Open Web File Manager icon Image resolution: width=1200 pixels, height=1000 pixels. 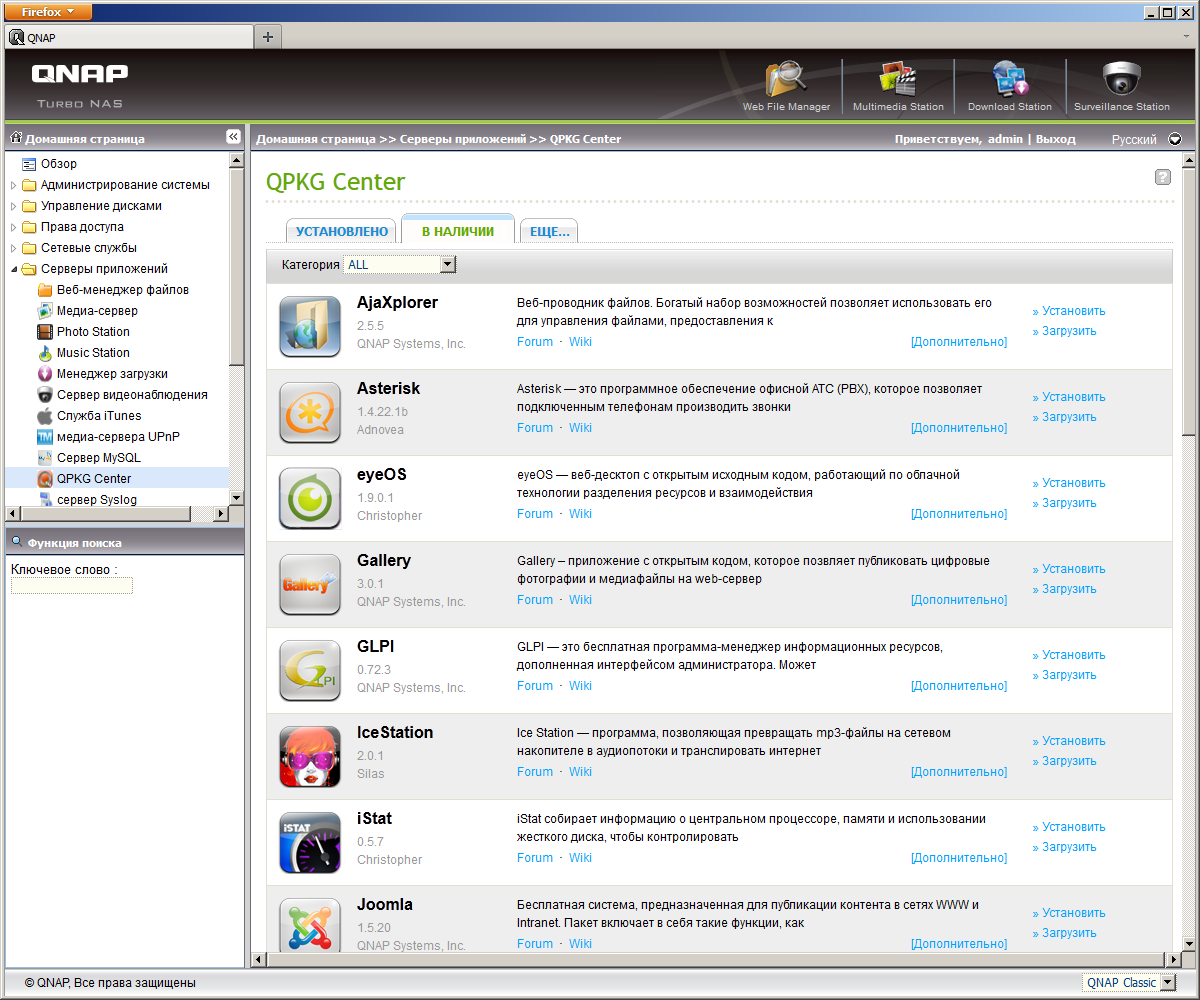click(x=786, y=79)
